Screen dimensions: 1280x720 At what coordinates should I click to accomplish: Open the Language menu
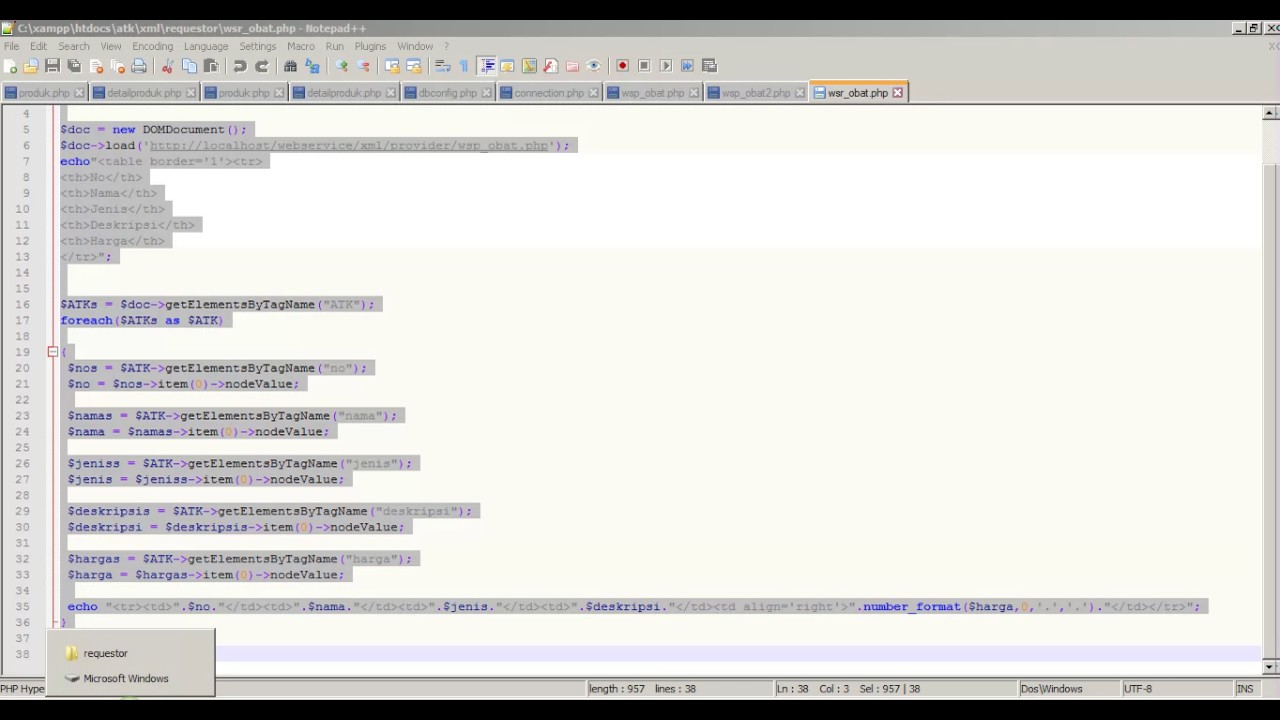(206, 46)
